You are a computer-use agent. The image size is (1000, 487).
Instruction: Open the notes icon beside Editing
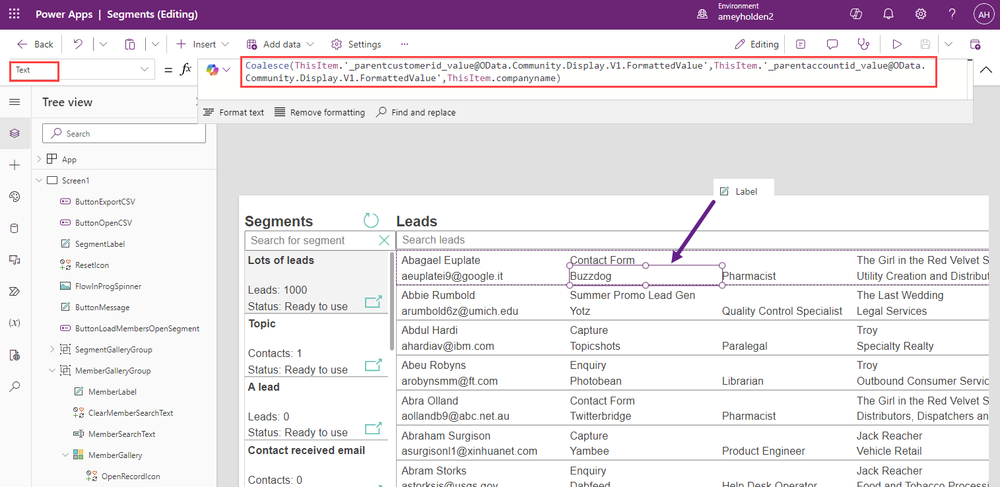800,44
